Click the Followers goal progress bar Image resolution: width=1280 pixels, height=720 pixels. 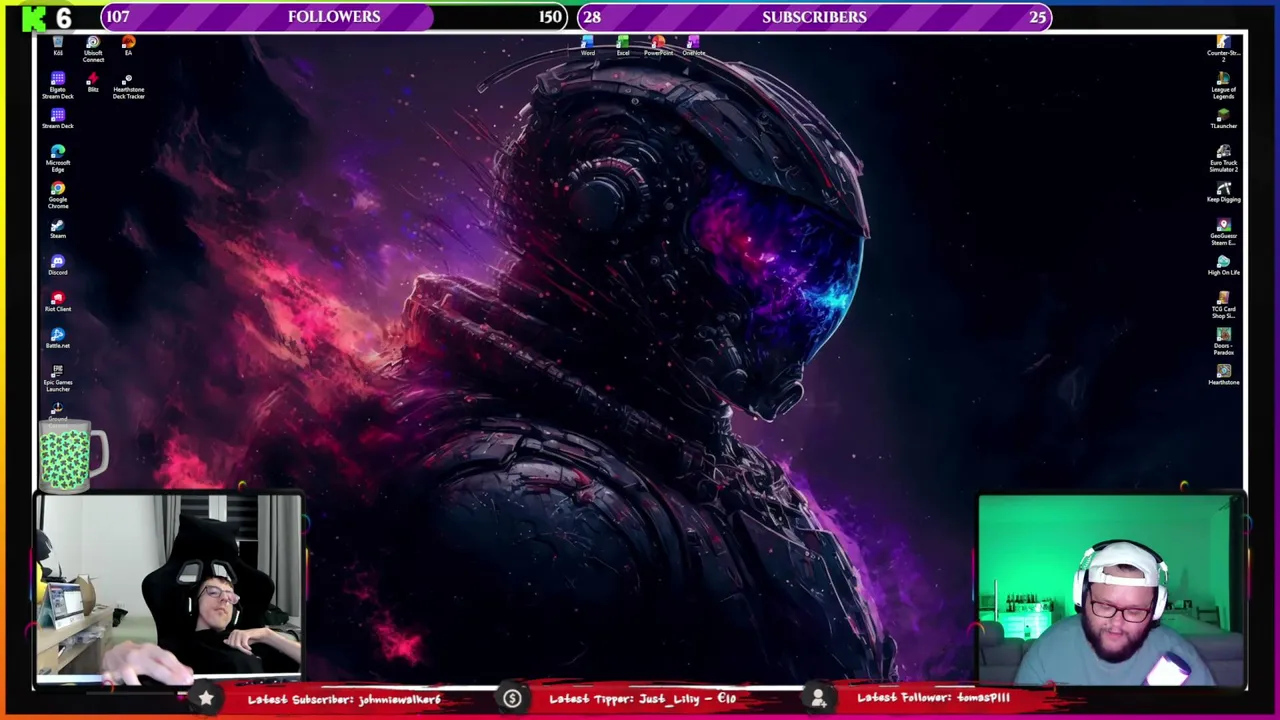(334, 17)
